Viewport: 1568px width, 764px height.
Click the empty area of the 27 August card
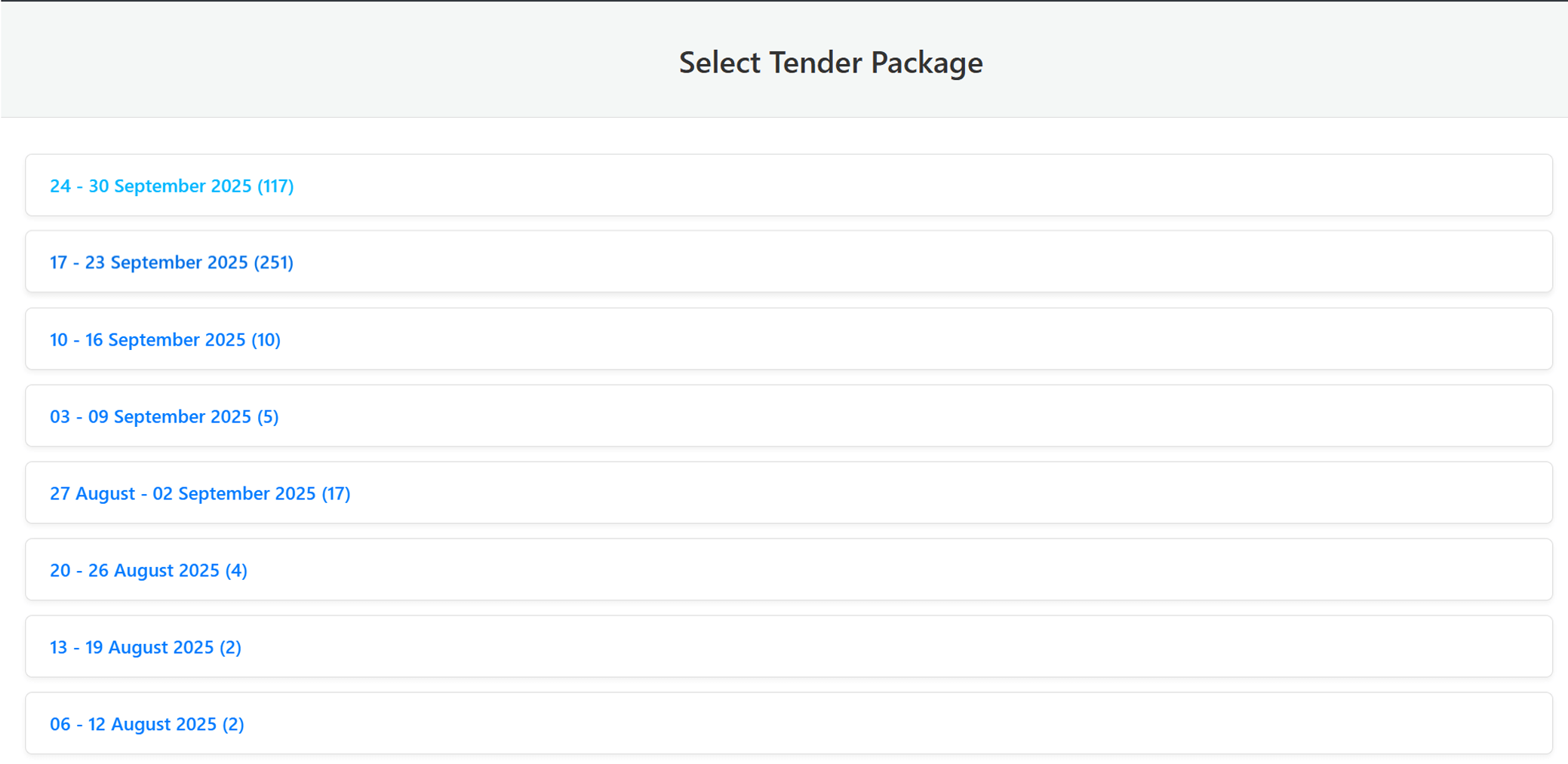pos(905,492)
